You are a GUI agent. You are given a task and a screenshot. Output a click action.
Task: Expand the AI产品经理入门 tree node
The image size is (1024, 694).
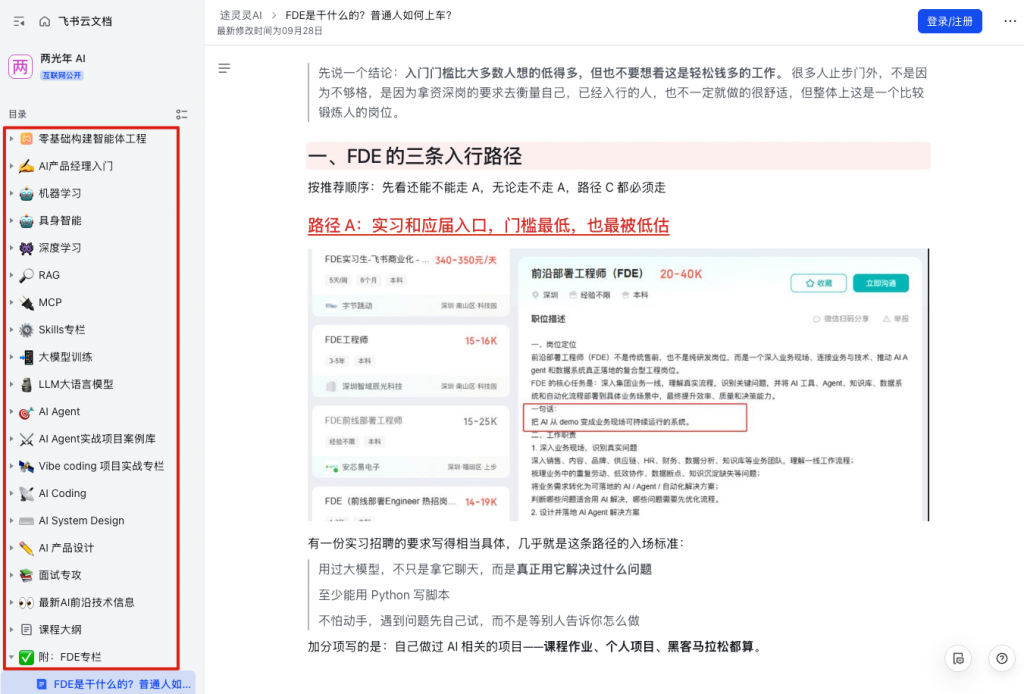pos(11,166)
